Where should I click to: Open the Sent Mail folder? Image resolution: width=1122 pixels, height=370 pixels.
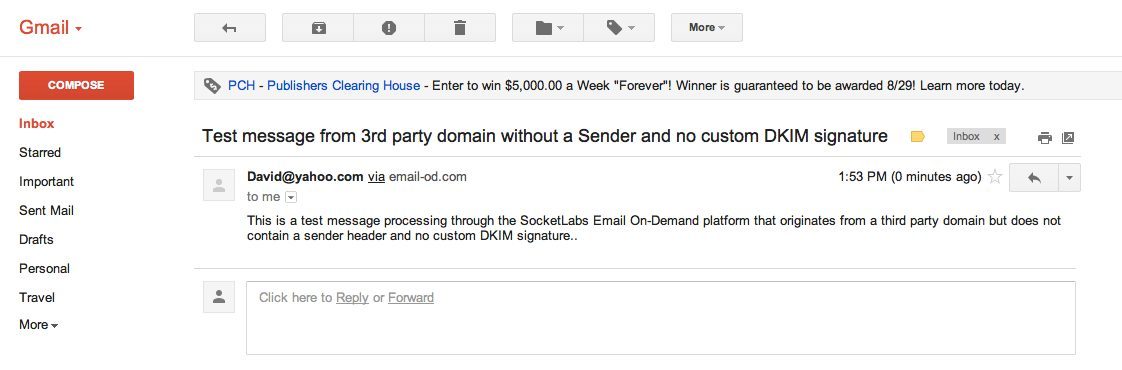(x=47, y=210)
